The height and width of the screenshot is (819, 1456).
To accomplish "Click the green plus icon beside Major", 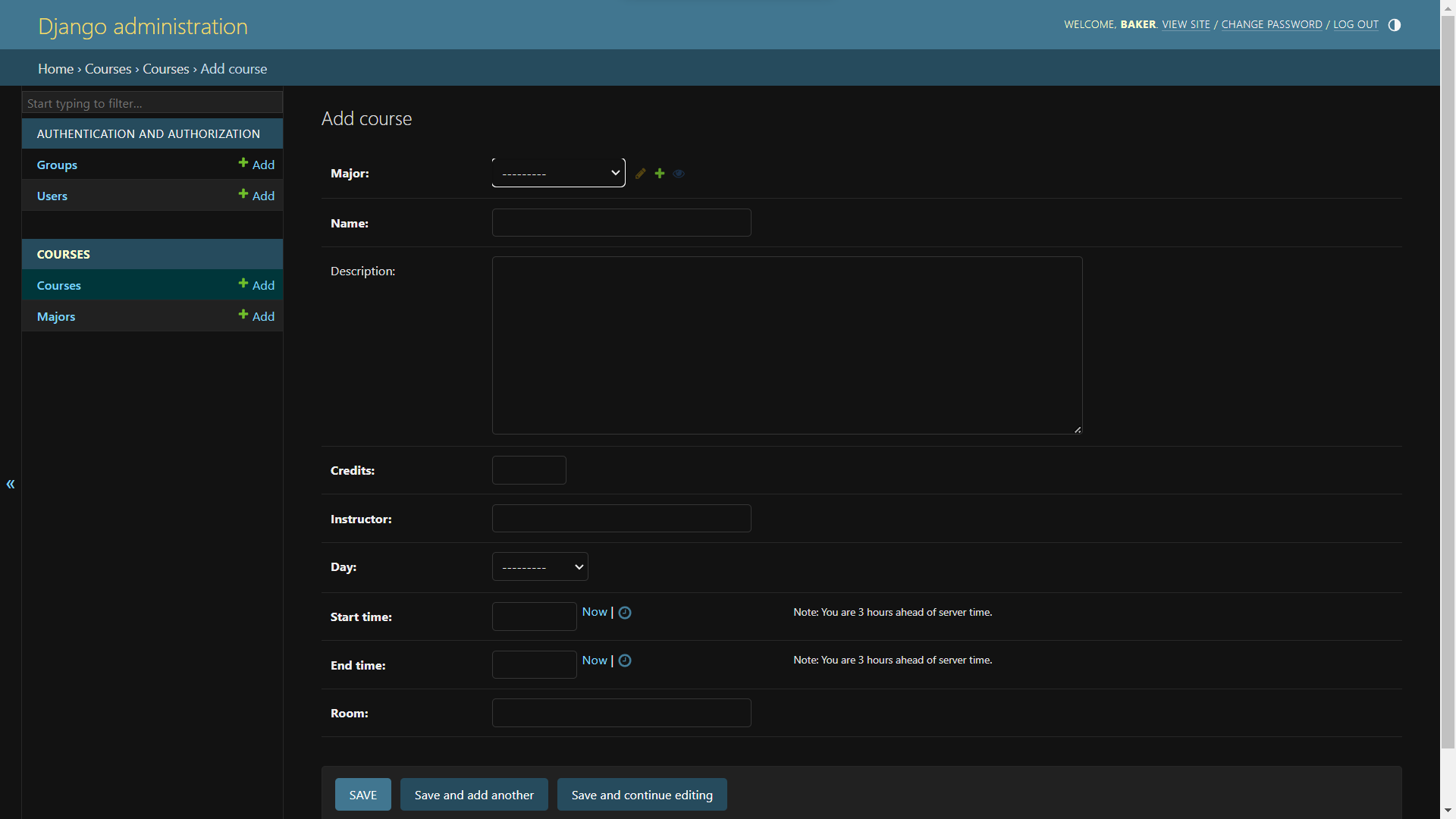I will (x=660, y=174).
